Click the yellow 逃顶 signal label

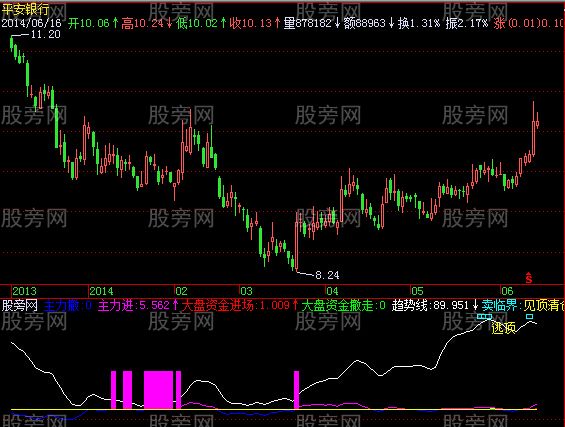pos(503,328)
